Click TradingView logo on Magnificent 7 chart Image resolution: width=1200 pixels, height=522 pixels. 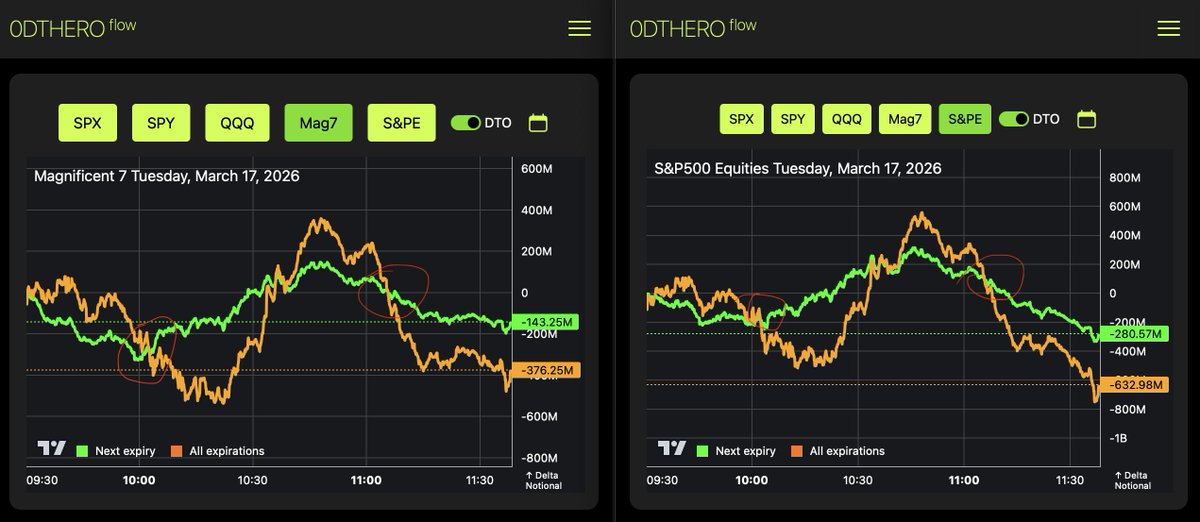pyautogui.click(x=50, y=449)
